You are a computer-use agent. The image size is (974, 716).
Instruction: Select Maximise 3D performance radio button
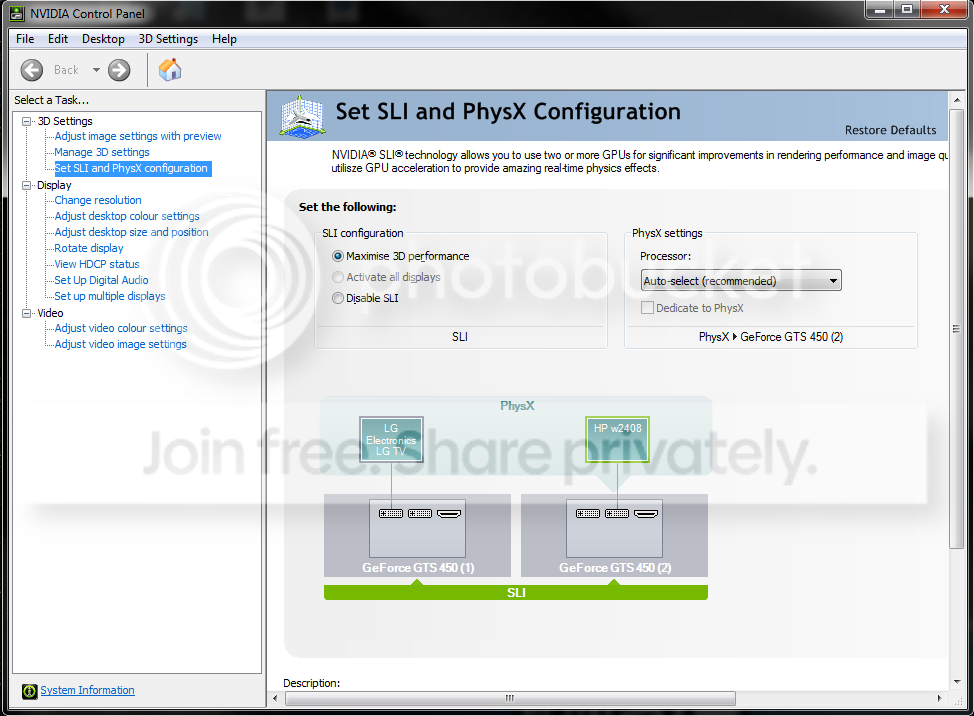[x=338, y=256]
